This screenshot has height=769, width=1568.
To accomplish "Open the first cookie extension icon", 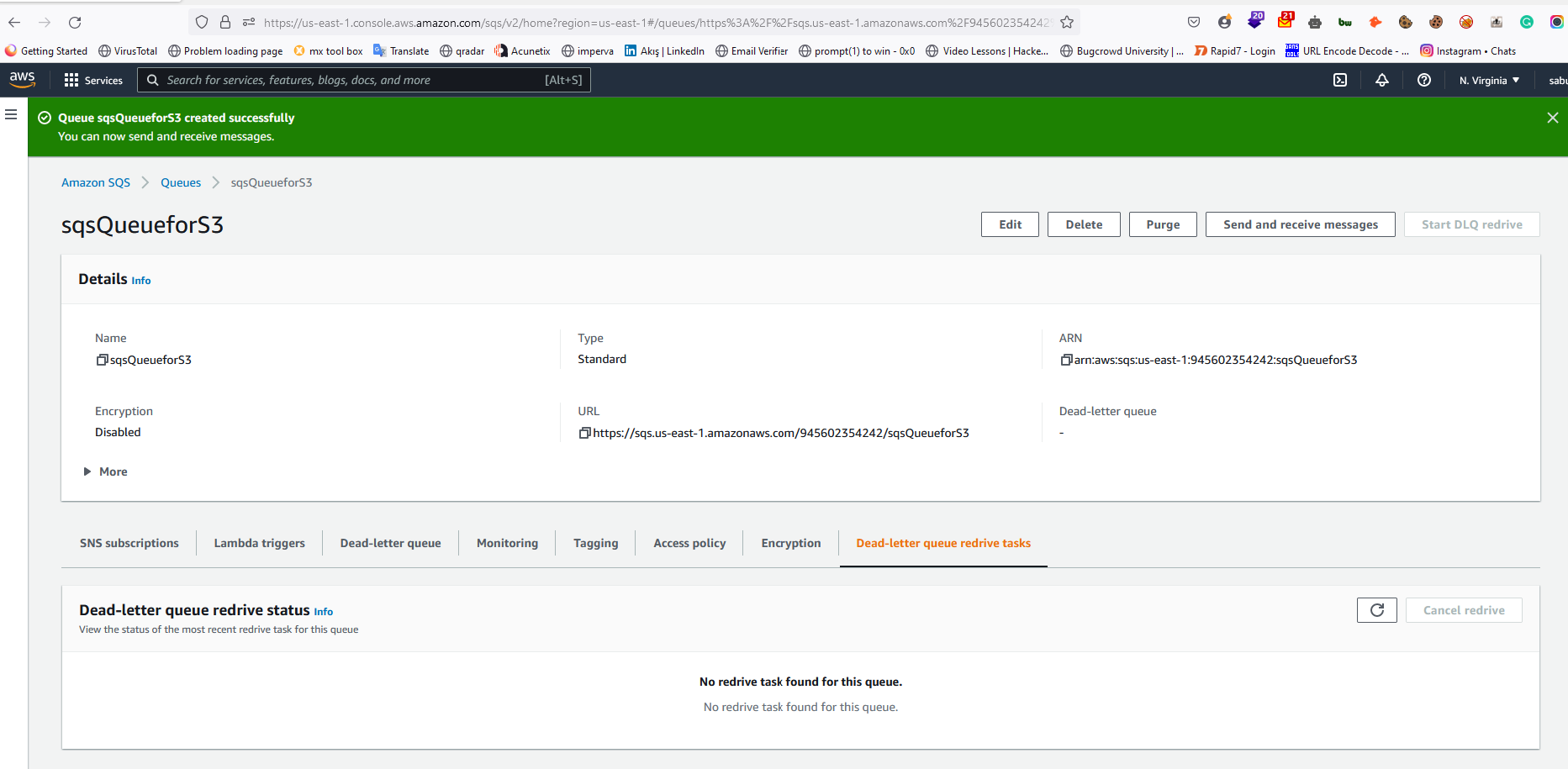I will [x=1406, y=23].
